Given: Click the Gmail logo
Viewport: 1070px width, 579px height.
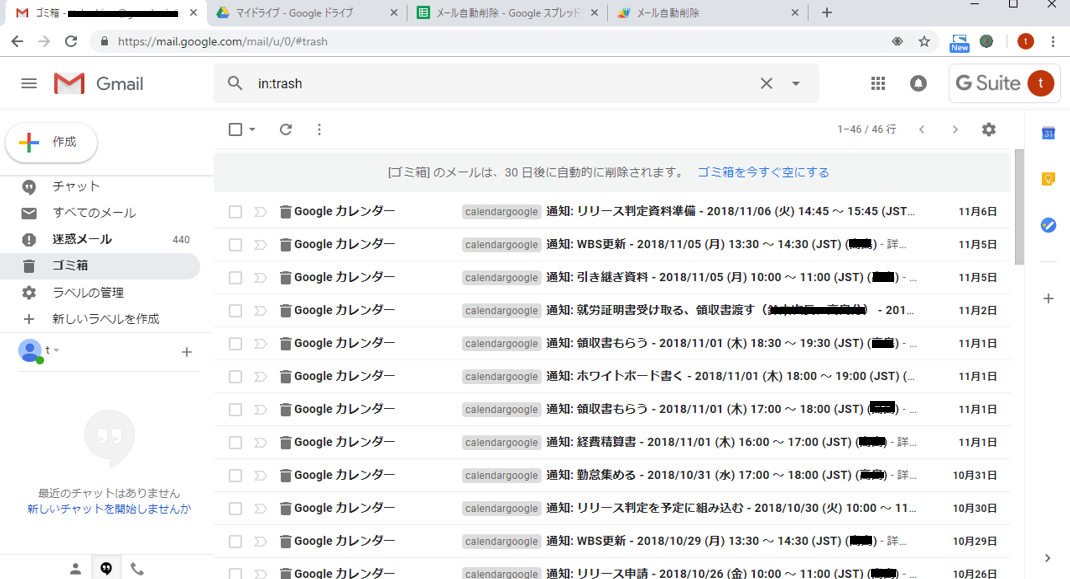Looking at the screenshot, I should point(99,83).
